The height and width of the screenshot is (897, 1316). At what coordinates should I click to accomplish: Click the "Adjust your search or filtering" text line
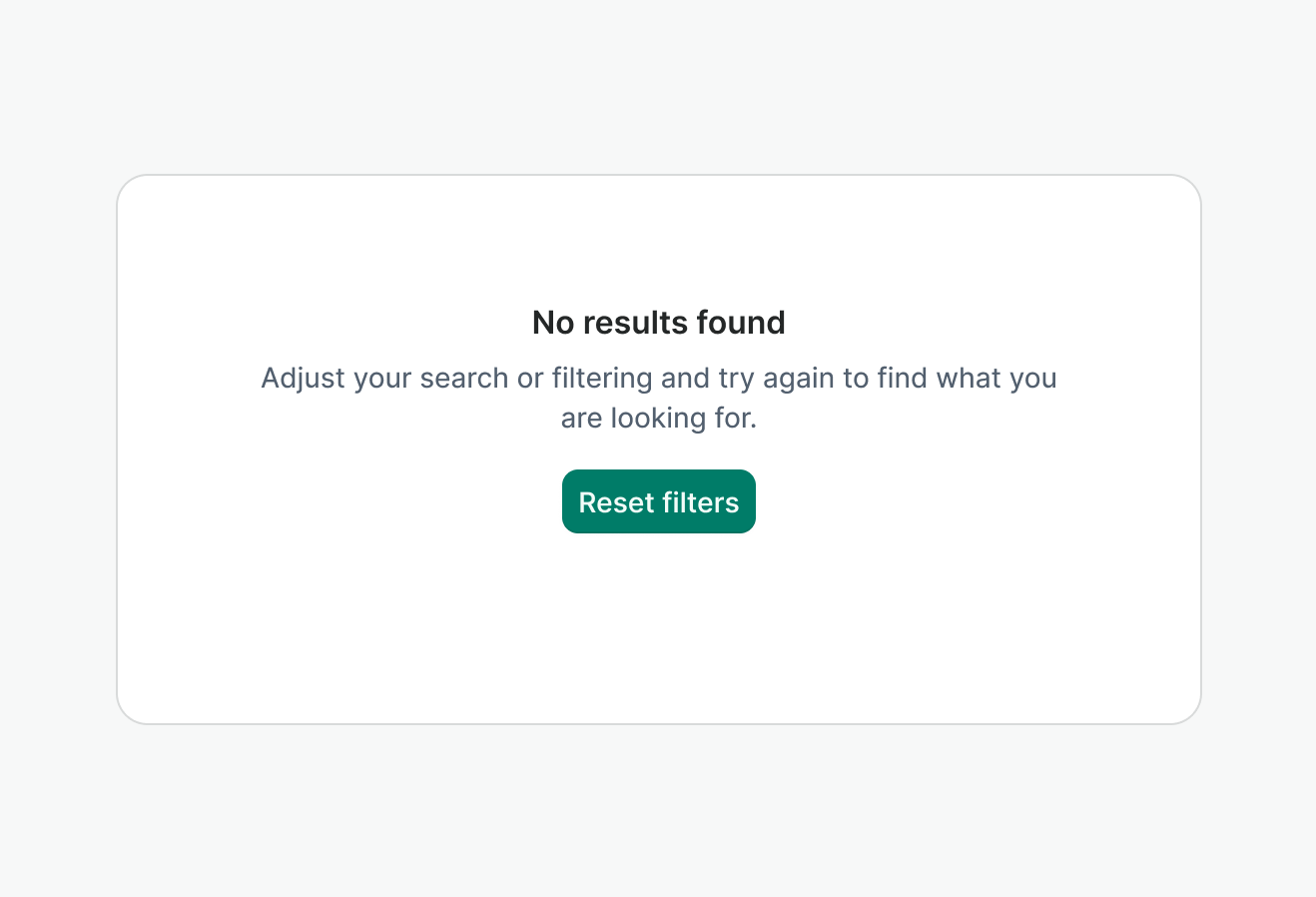pyautogui.click(x=658, y=379)
